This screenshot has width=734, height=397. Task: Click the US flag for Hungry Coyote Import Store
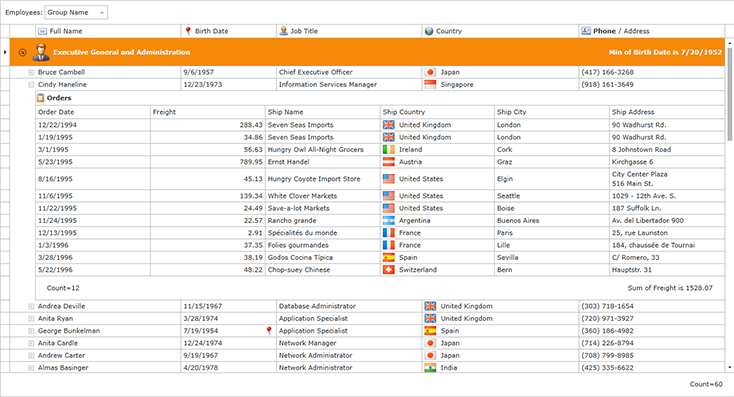(389, 179)
